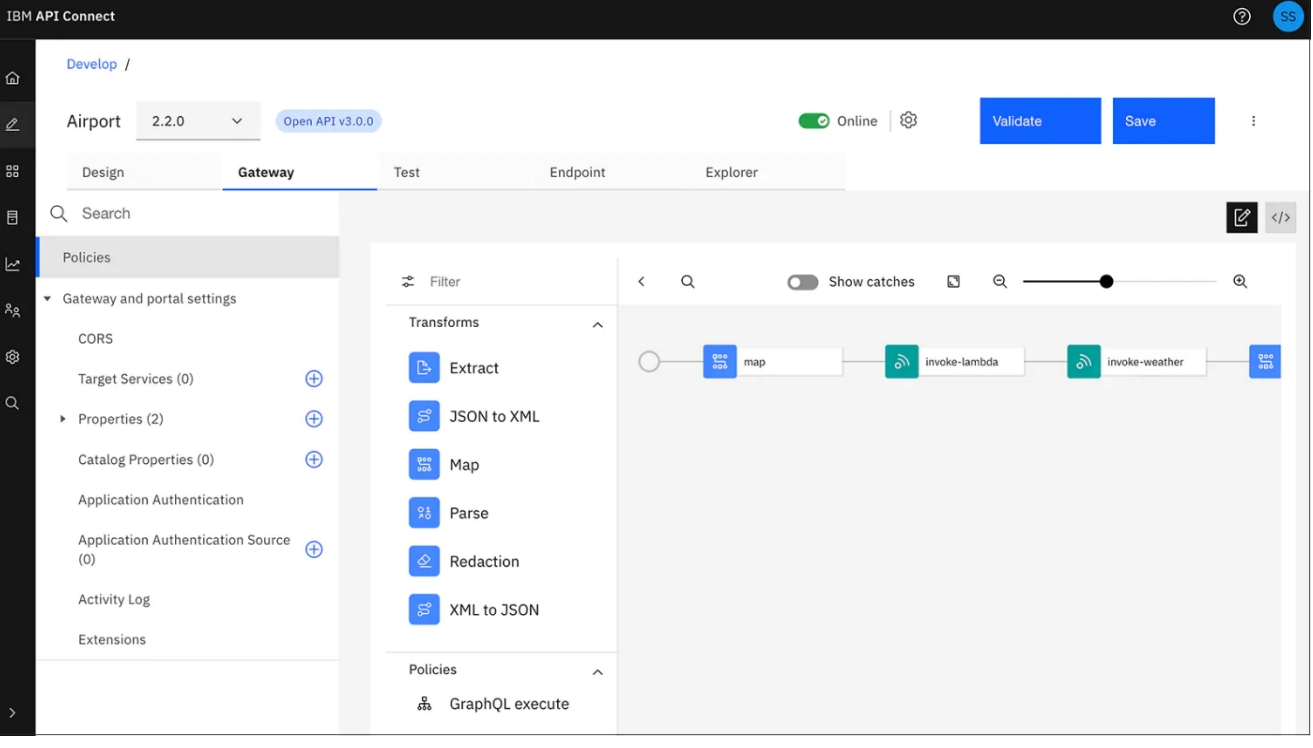Collapse the Policies palette section chevron

(598, 672)
